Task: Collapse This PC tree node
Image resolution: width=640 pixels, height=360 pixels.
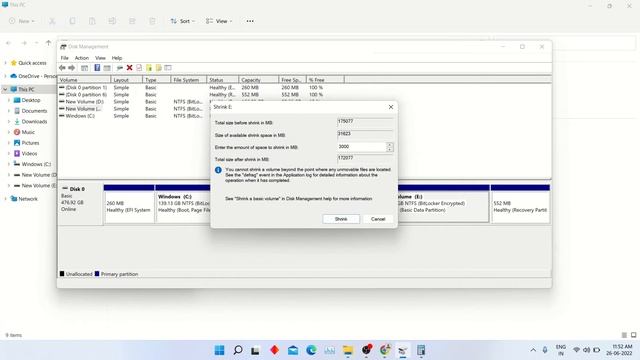Action: click(x=5, y=89)
